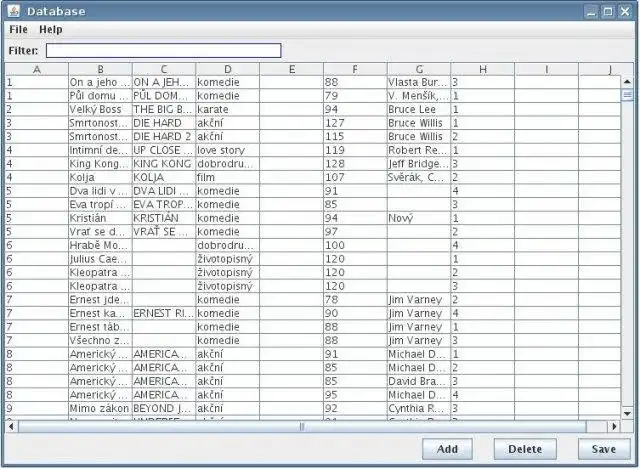Select the 'KOLJA' uppercase cell
640x469 pixels.
pos(164,178)
